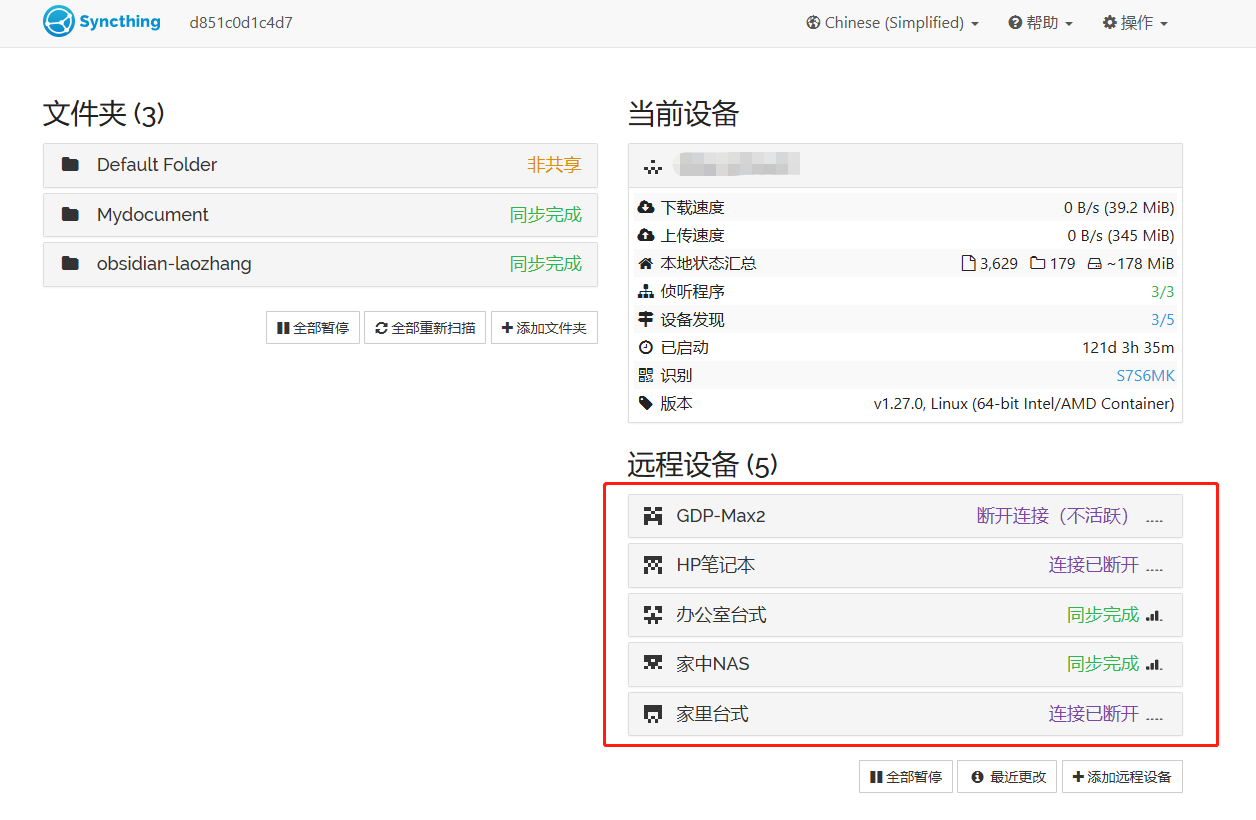Click the 识别 QR code icon
The image size is (1256, 820).
(646, 376)
